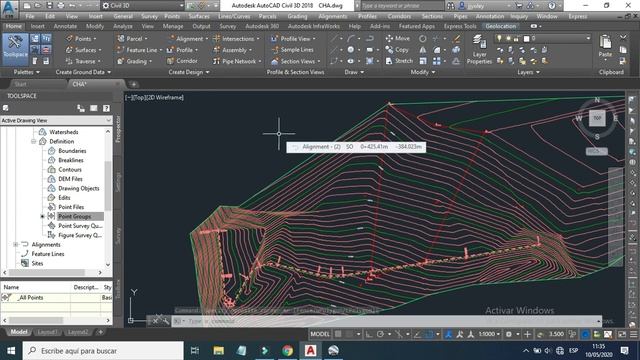Click the Open file icon in quick access toolbar

click(38, 6)
